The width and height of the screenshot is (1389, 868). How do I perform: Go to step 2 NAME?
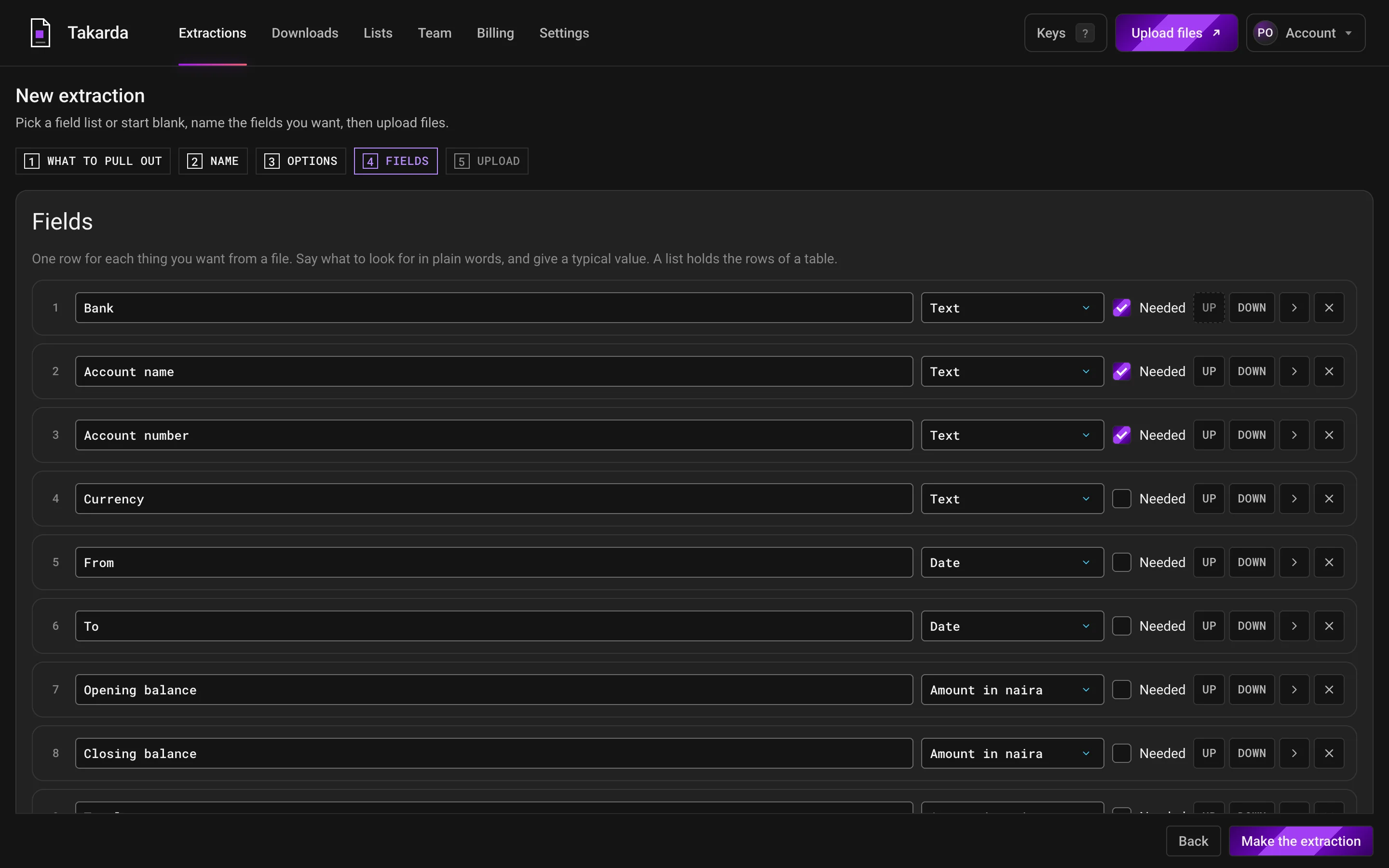point(213,161)
